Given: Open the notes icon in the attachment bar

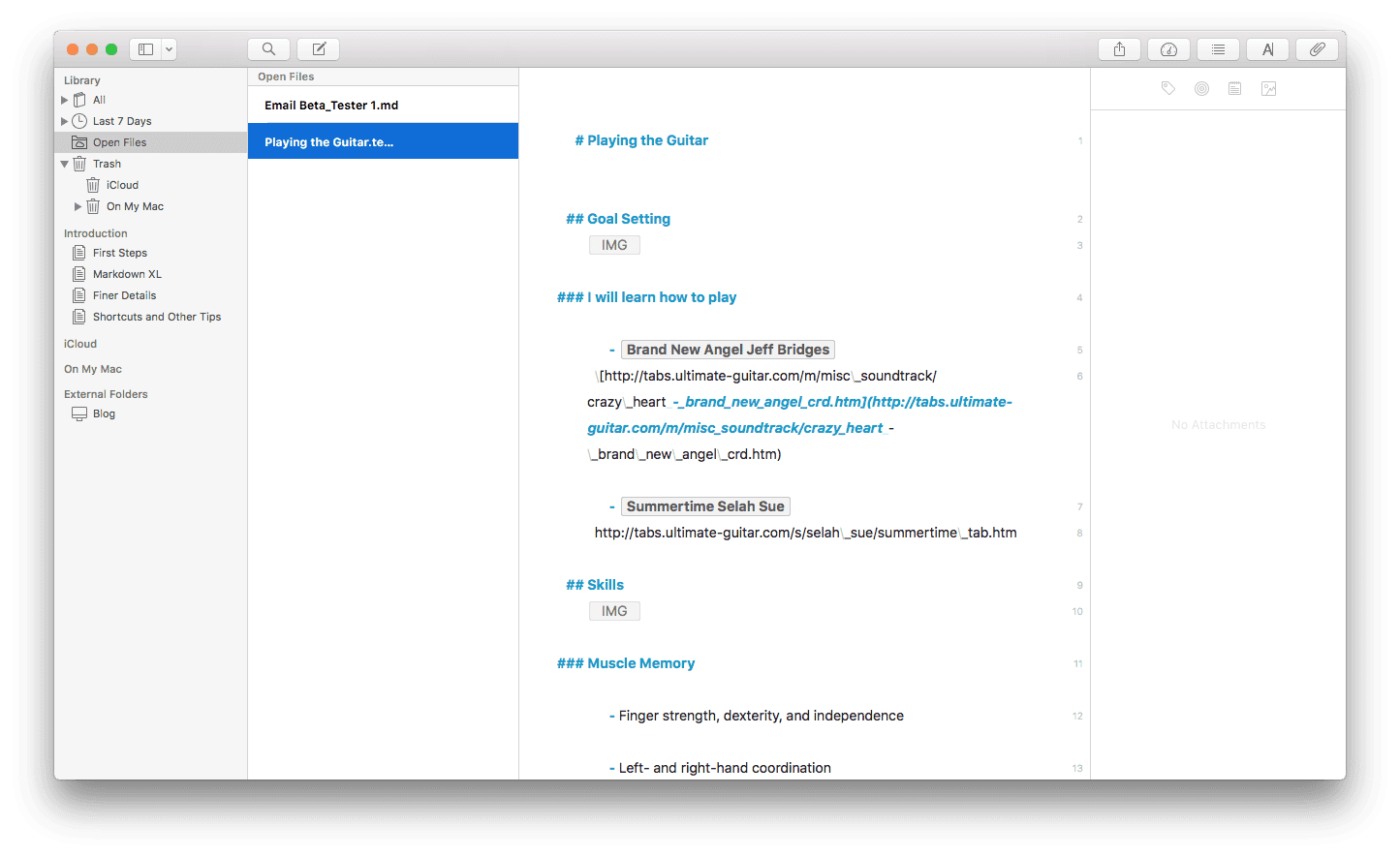Looking at the screenshot, I should (1234, 88).
